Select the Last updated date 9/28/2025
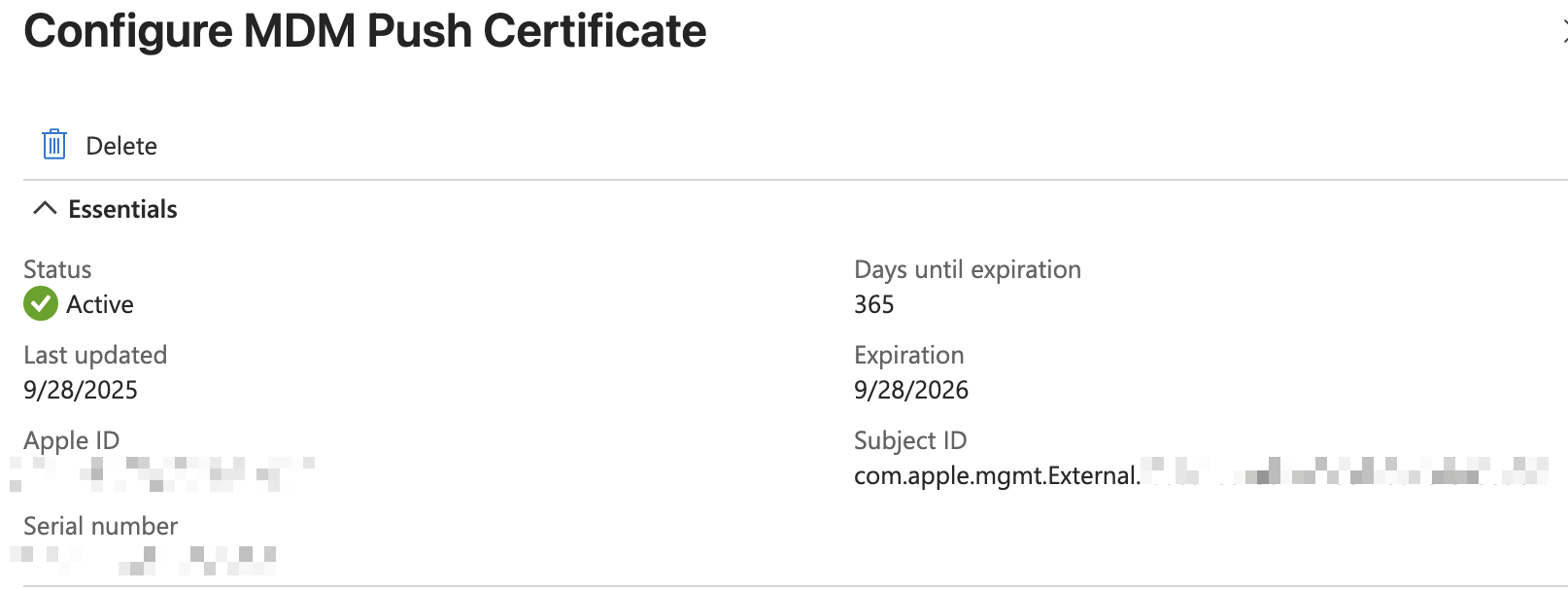This screenshot has width=1568, height=591. point(82,390)
